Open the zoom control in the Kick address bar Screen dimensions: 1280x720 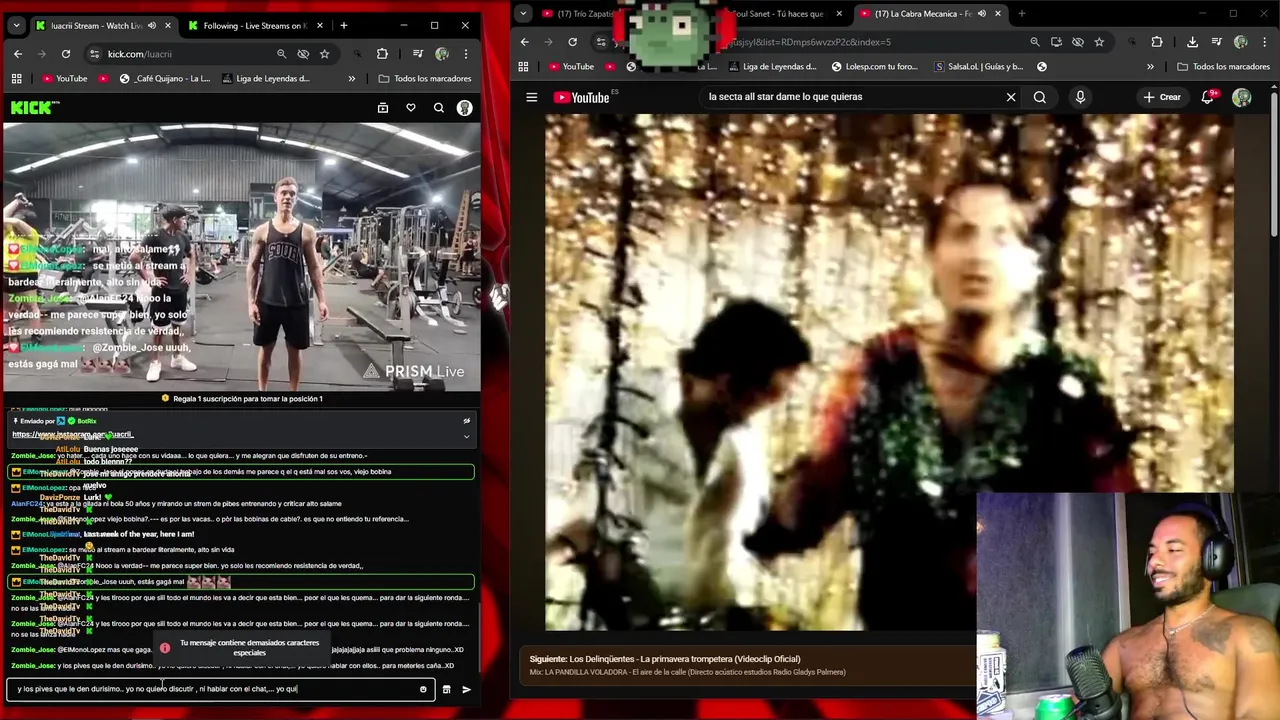point(281,54)
